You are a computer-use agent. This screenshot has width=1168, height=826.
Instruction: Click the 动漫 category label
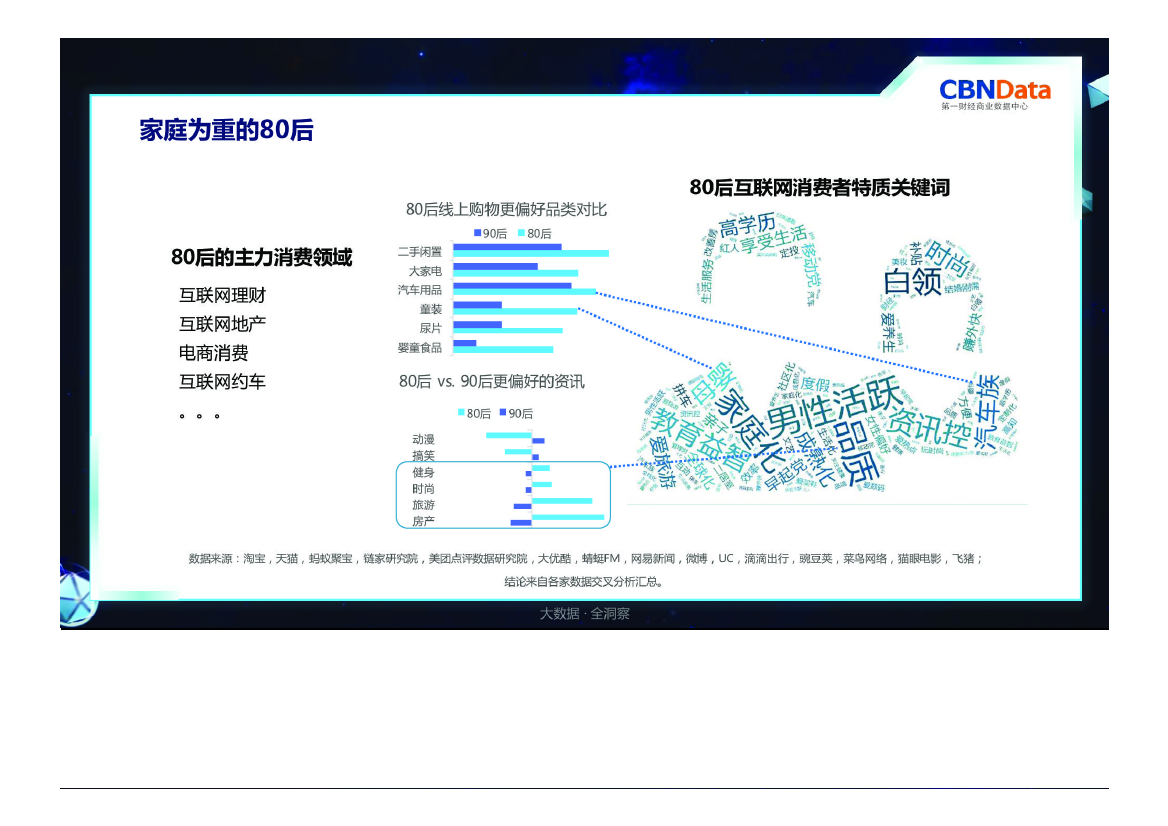pos(423,439)
